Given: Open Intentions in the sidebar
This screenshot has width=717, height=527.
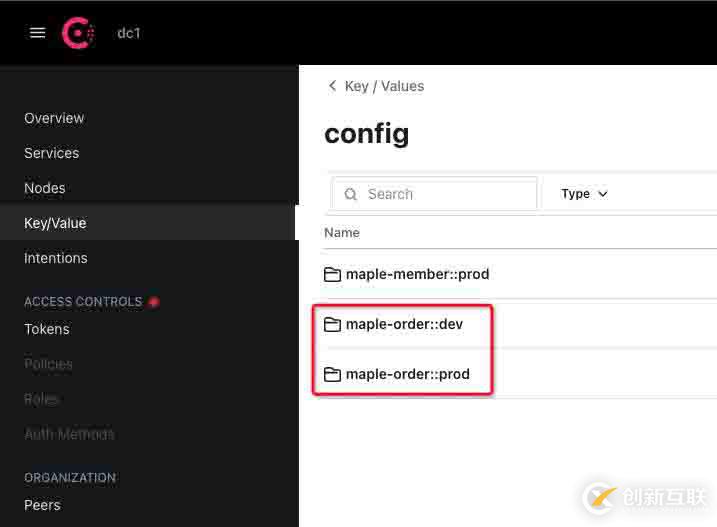Looking at the screenshot, I should click(x=56, y=258).
